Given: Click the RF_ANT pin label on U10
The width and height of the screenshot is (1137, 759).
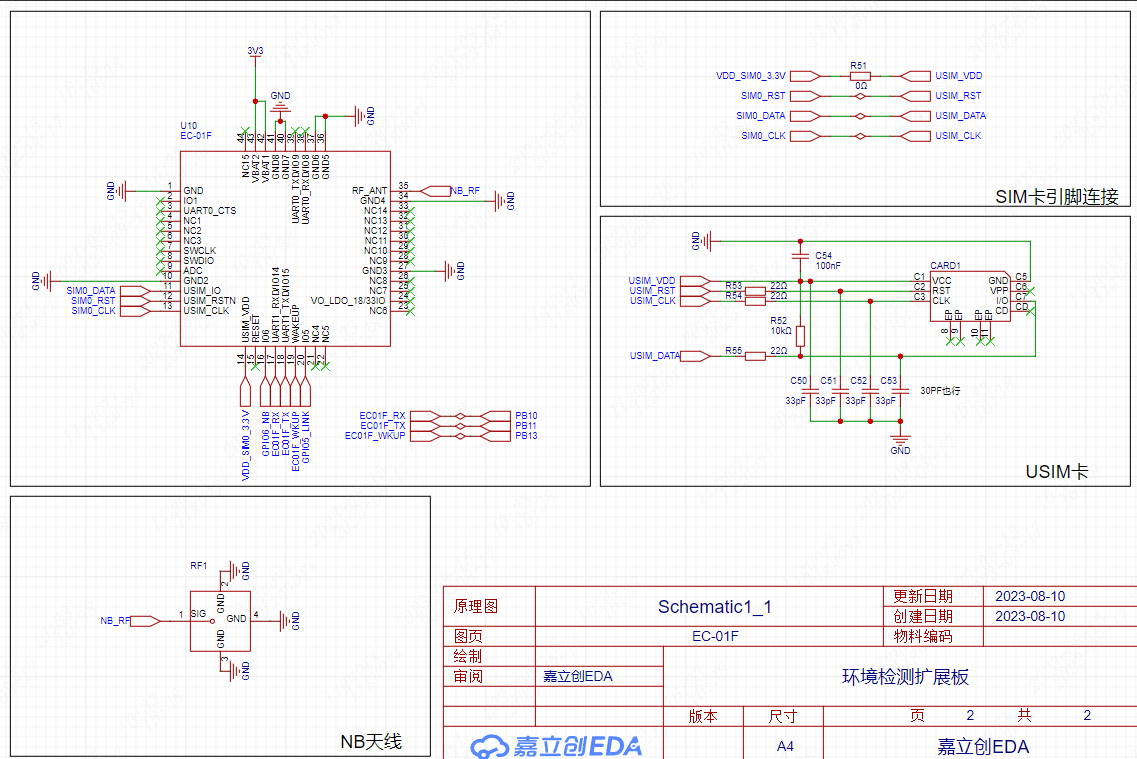Looking at the screenshot, I should [x=369, y=191].
